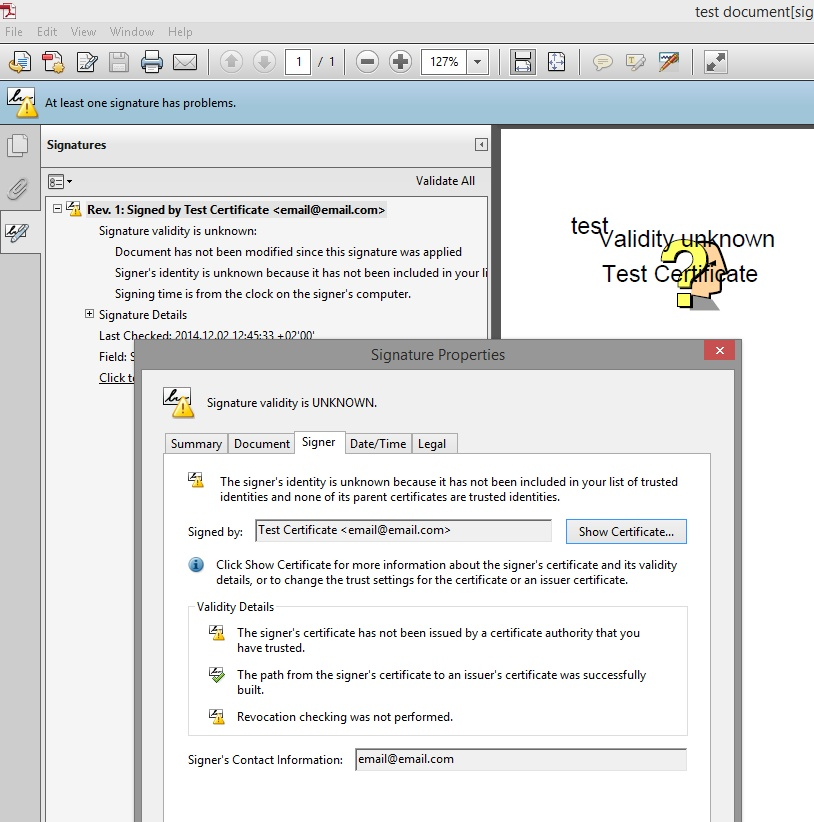This screenshot has width=814, height=822.
Task: Expand the Signature Details node
Action: point(89,313)
